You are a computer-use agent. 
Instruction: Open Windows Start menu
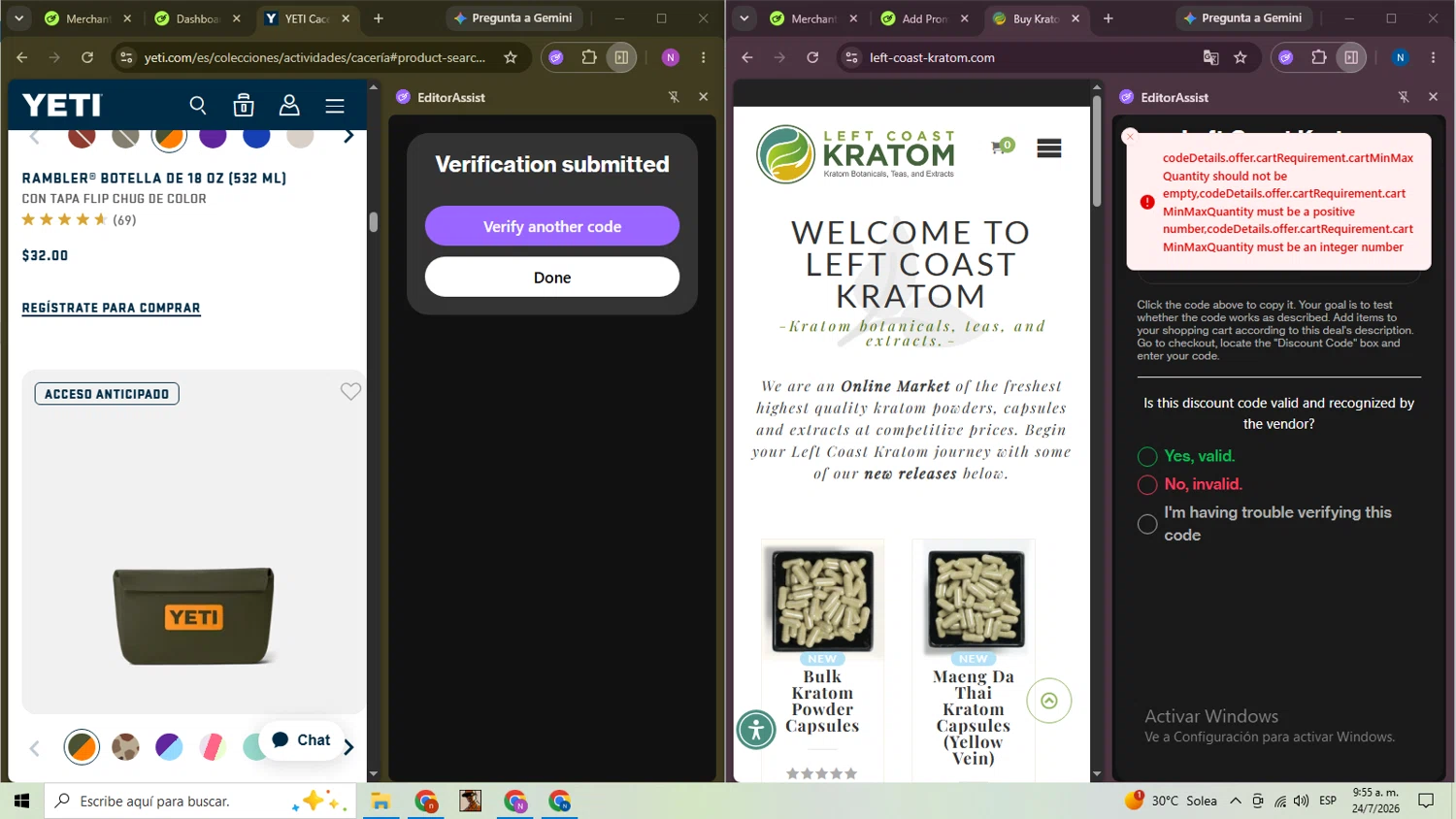pyautogui.click(x=21, y=801)
